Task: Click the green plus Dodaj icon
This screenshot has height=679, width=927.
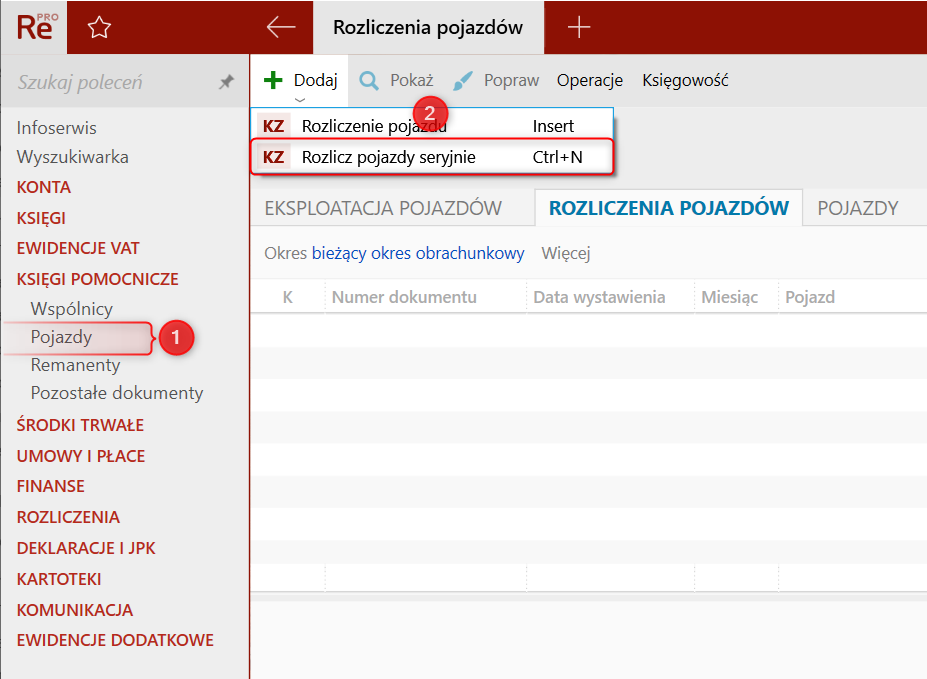Action: coord(273,80)
